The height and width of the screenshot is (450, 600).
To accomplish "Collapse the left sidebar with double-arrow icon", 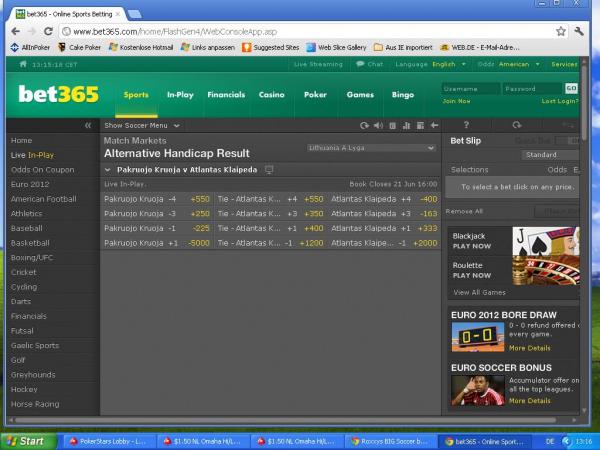I will [87, 125].
